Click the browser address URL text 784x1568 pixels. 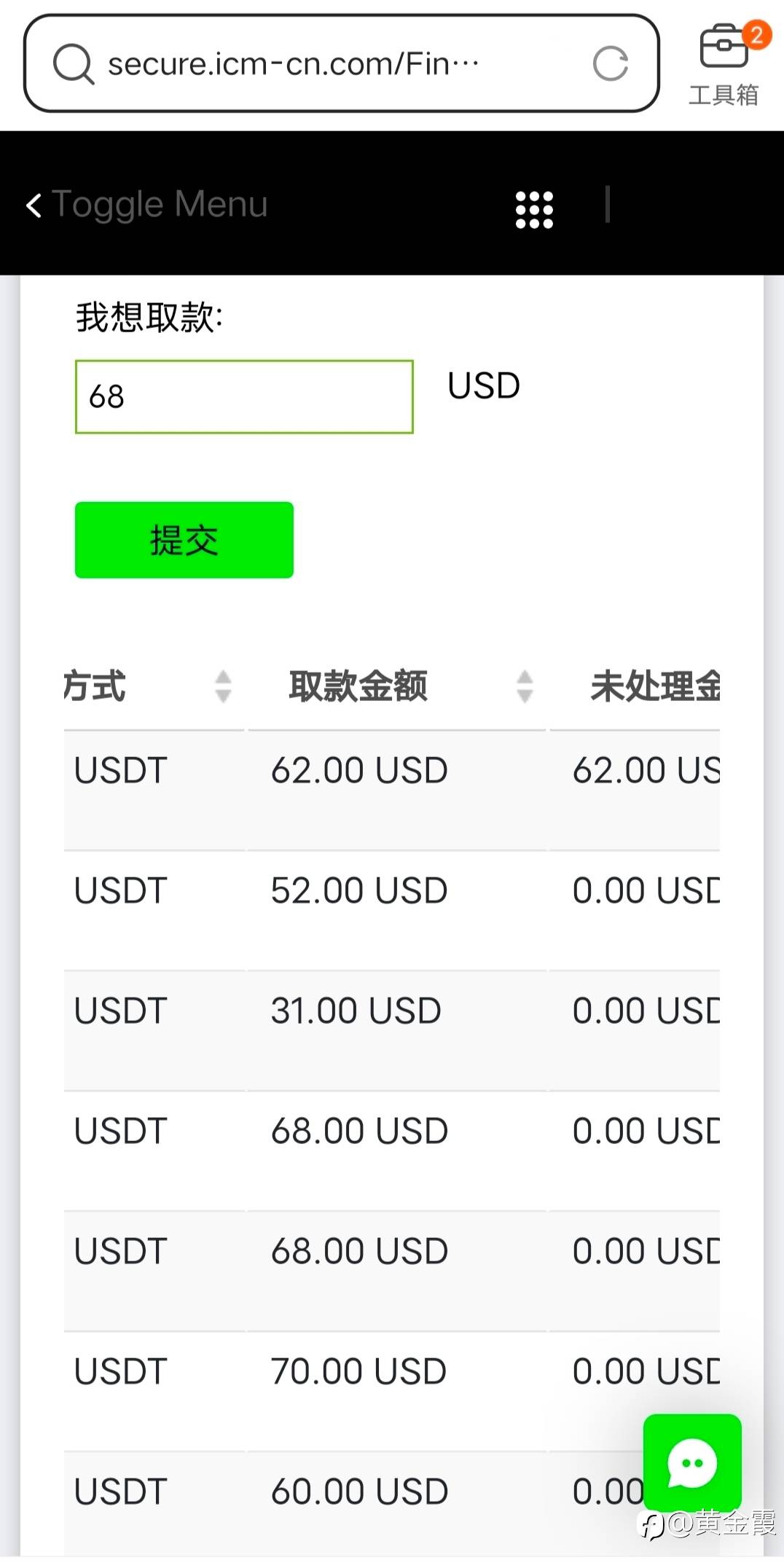(291, 64)
